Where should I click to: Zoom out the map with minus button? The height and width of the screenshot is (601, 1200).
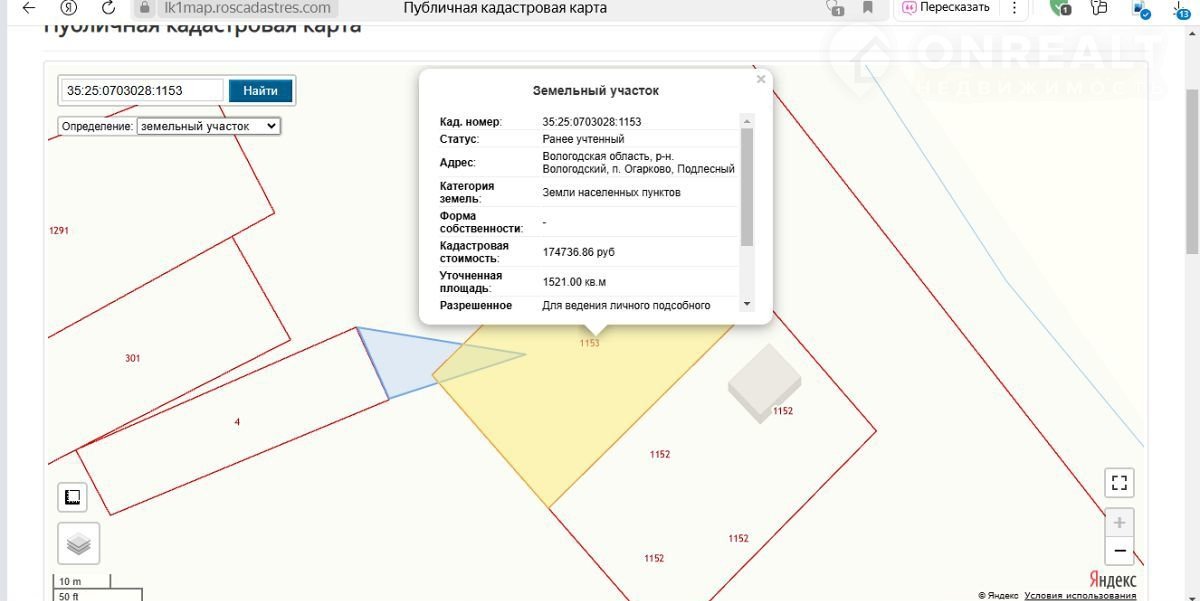(1119, 551)
